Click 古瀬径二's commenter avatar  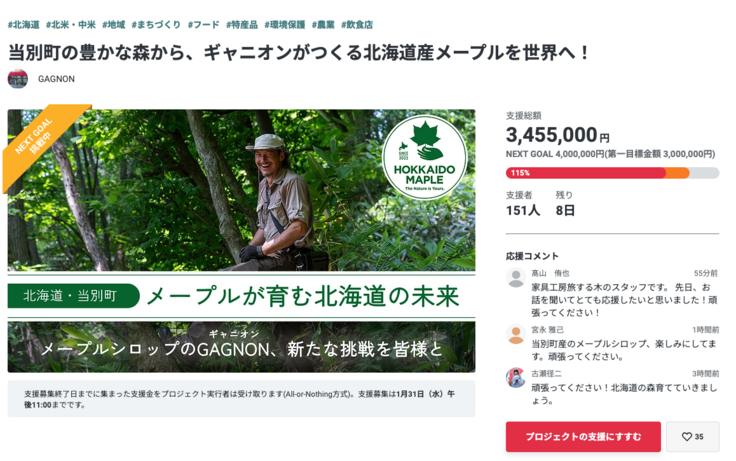click(516, 378)
